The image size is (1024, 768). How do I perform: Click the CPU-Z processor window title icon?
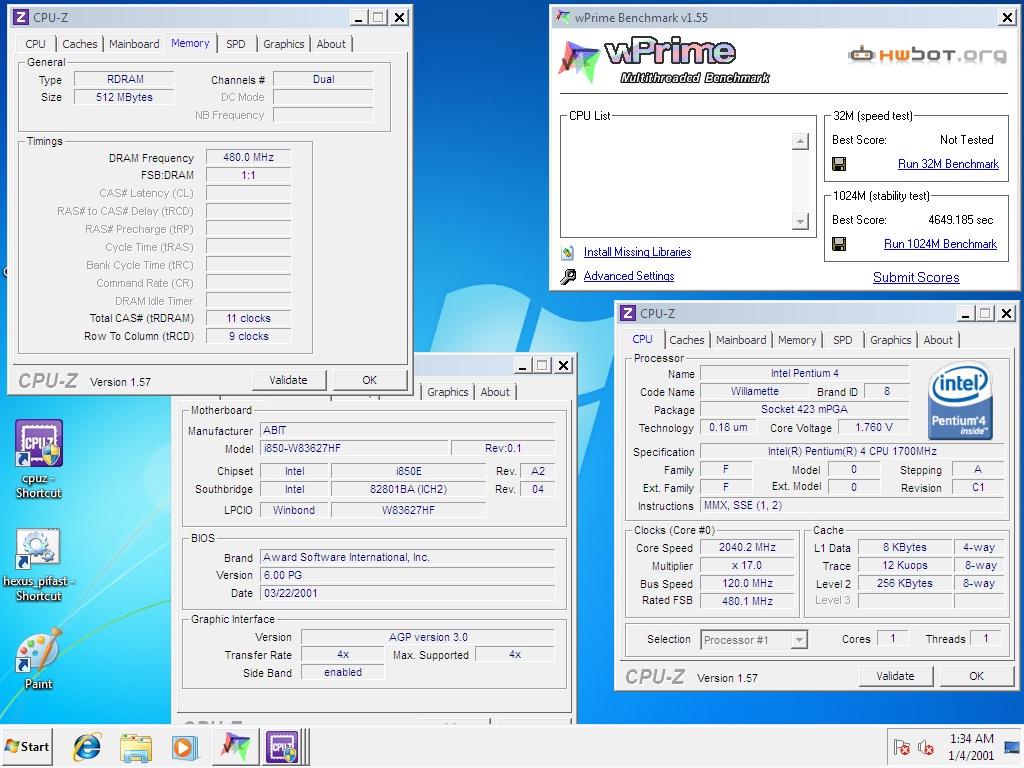pos(628,313)
